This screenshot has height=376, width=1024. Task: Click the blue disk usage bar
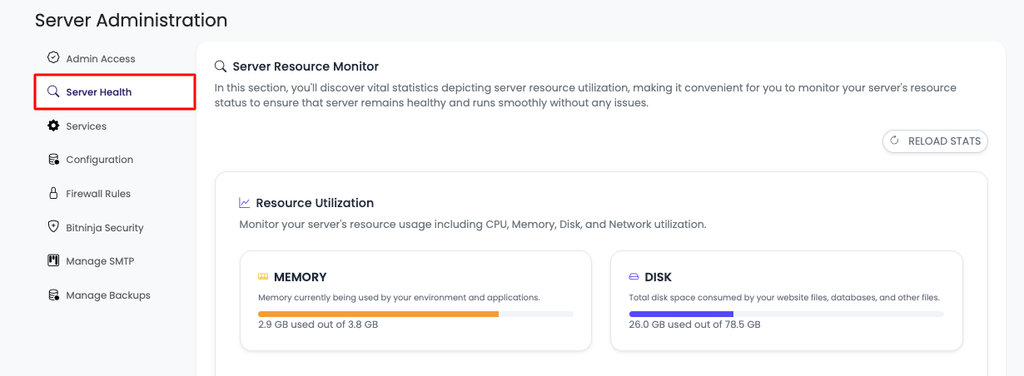pos(681,314)
